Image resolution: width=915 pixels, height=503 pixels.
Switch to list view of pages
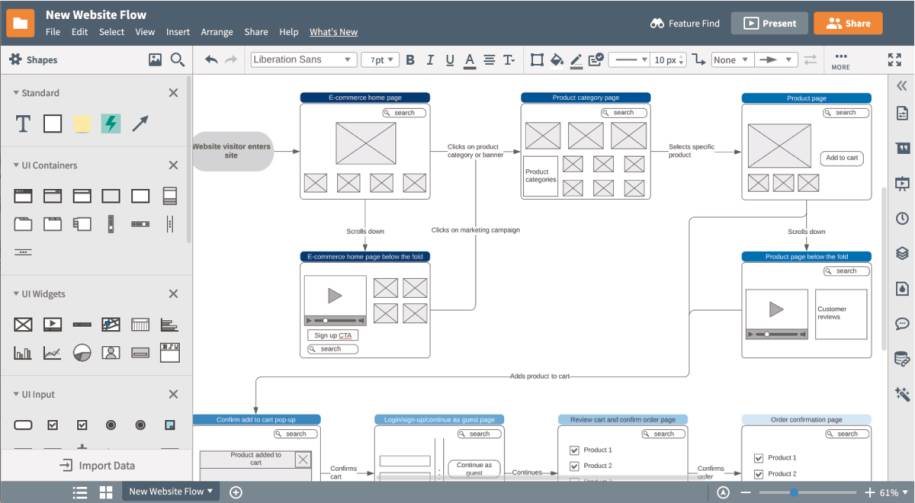coord(80,492)
